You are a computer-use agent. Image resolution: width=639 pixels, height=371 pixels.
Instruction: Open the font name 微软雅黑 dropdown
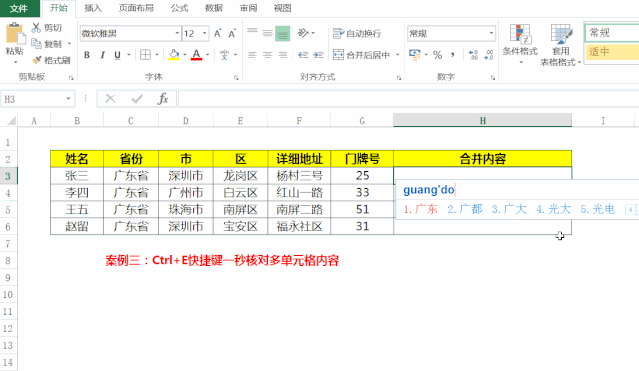pos(177,33)
